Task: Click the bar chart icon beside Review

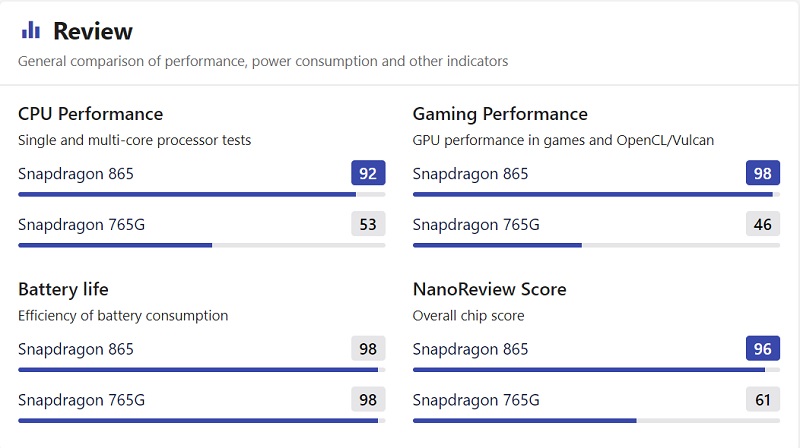Action: (x=31, y=30)
